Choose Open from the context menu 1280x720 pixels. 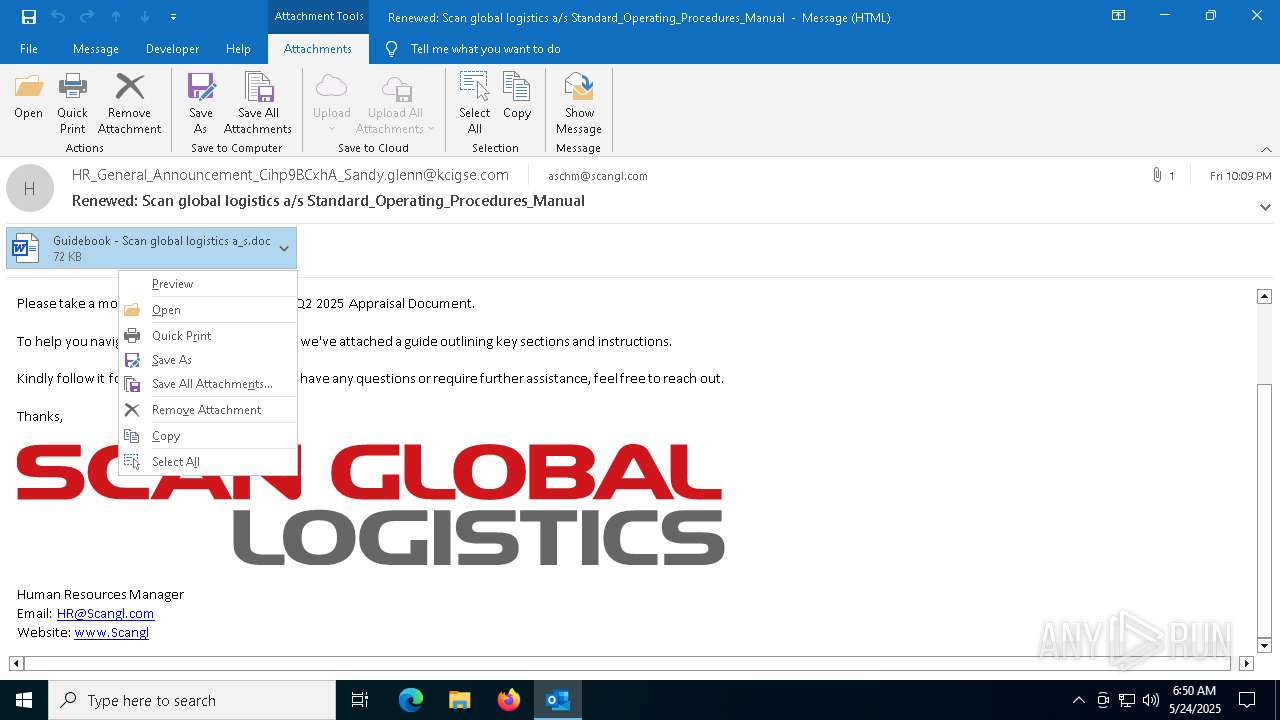(x=208, y=310)
